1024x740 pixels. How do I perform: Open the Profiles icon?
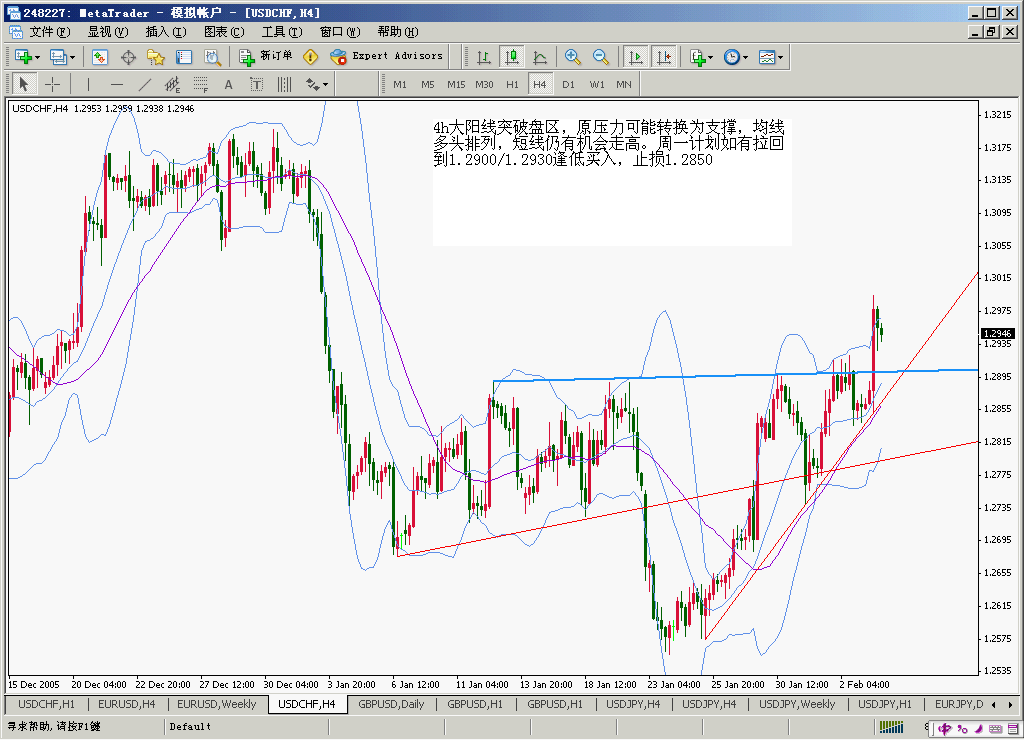point(58,57)
